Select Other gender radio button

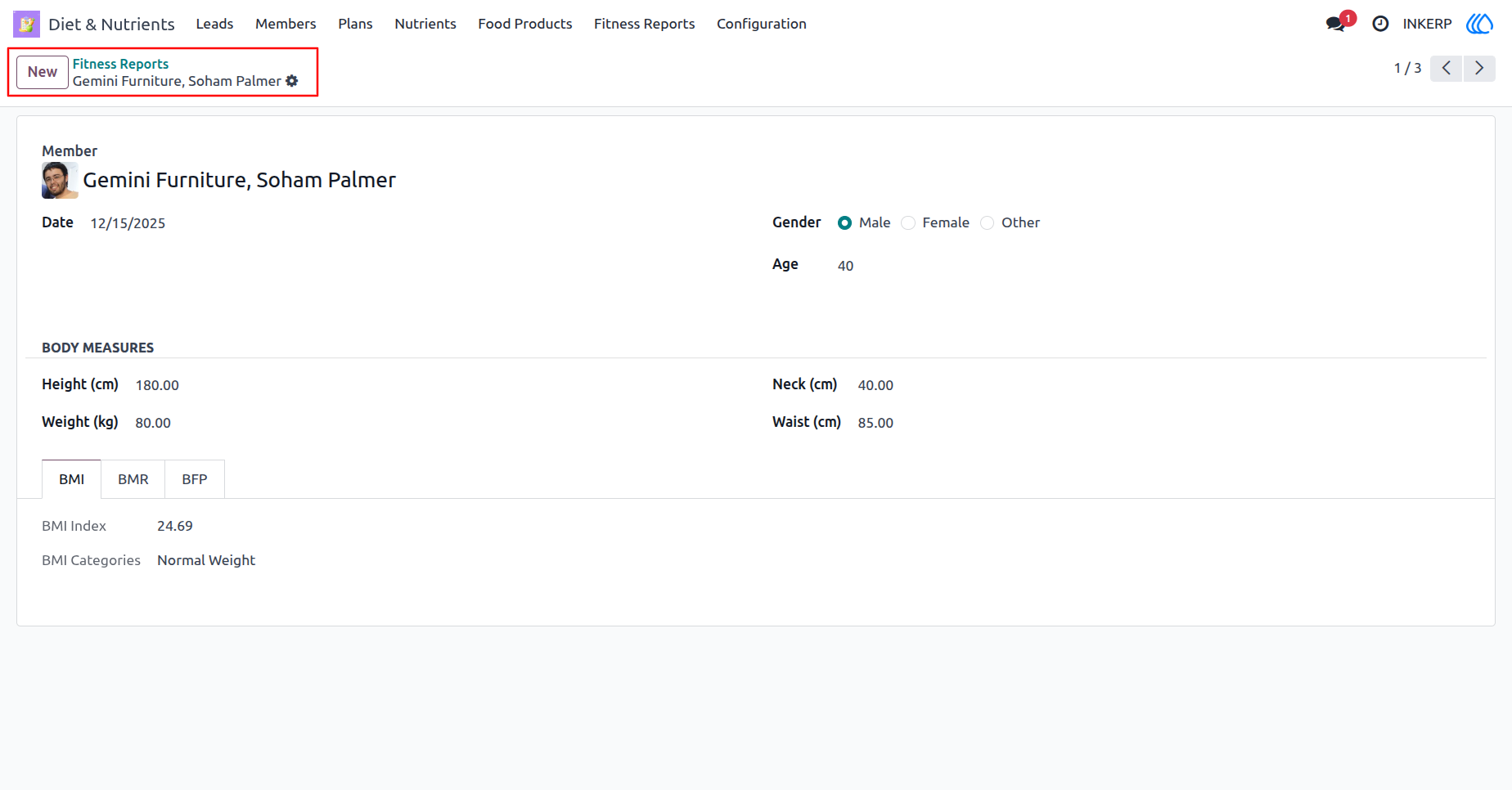988,222
